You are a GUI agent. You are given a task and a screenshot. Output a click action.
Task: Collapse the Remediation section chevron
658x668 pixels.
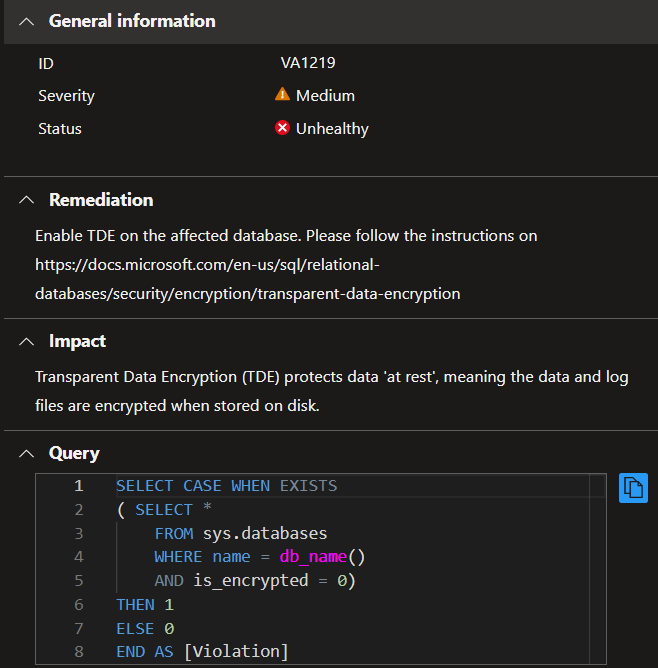point(26,200)
